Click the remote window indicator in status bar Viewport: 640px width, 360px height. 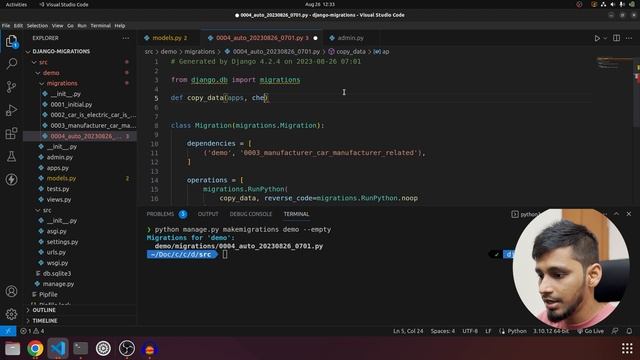[x=8, y=331]
